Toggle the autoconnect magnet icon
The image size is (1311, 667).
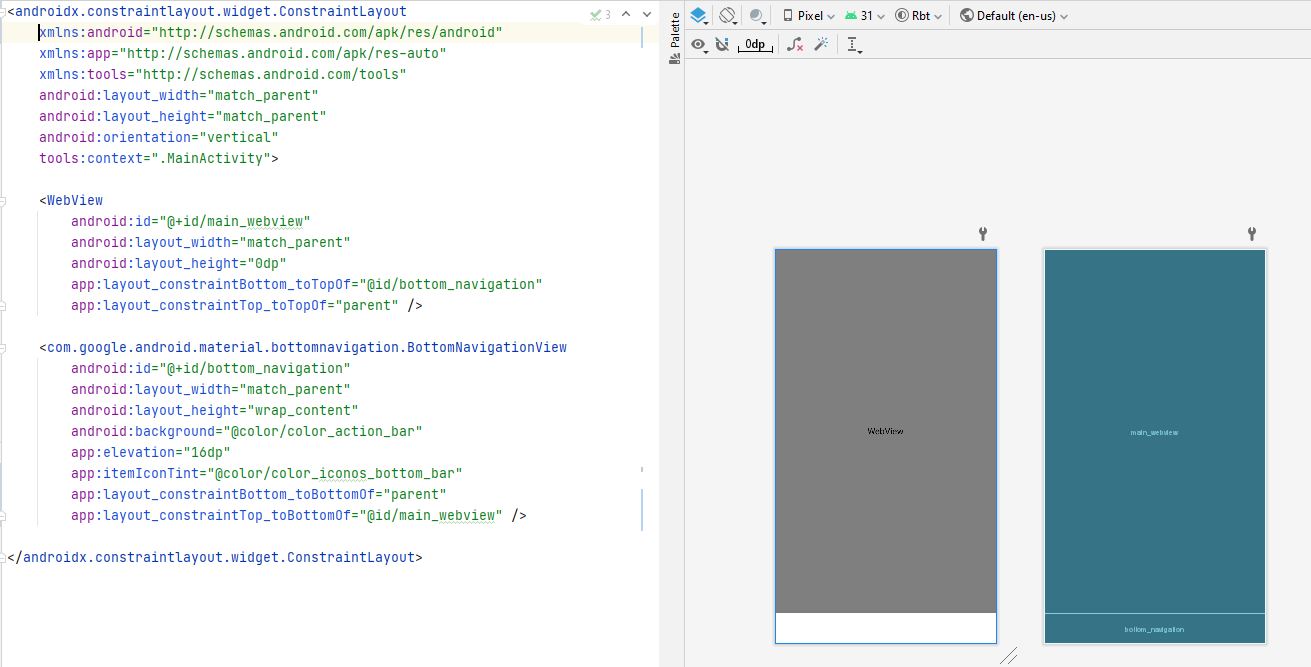pos(722,45)
